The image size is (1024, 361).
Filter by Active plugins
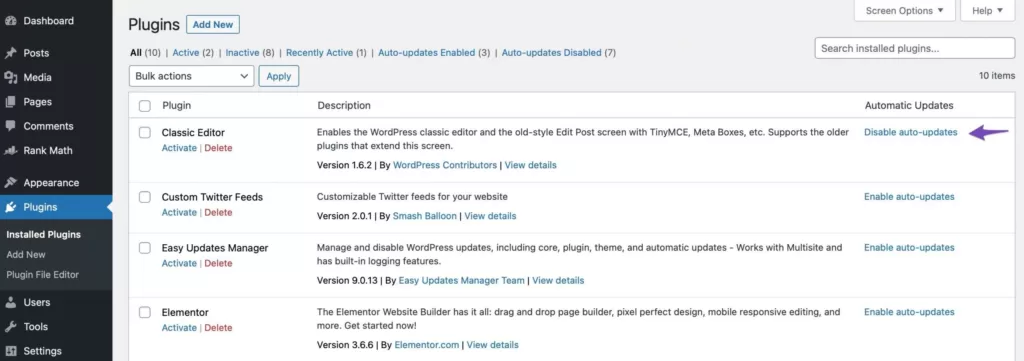185,53
